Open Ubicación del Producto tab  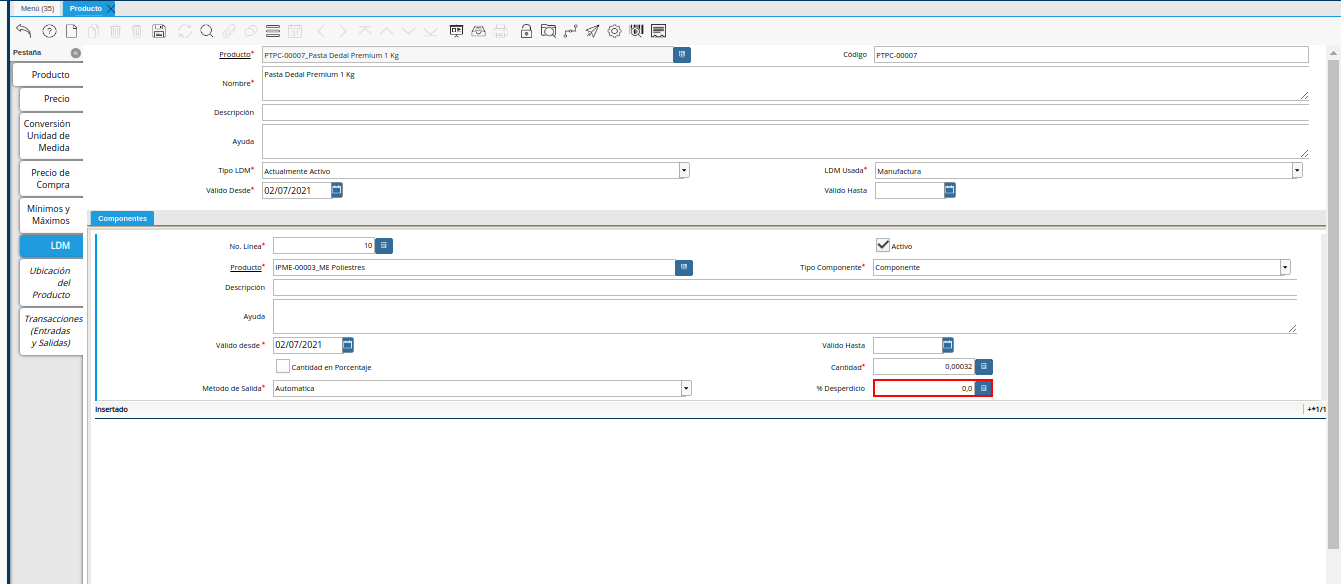pos(51,283)
